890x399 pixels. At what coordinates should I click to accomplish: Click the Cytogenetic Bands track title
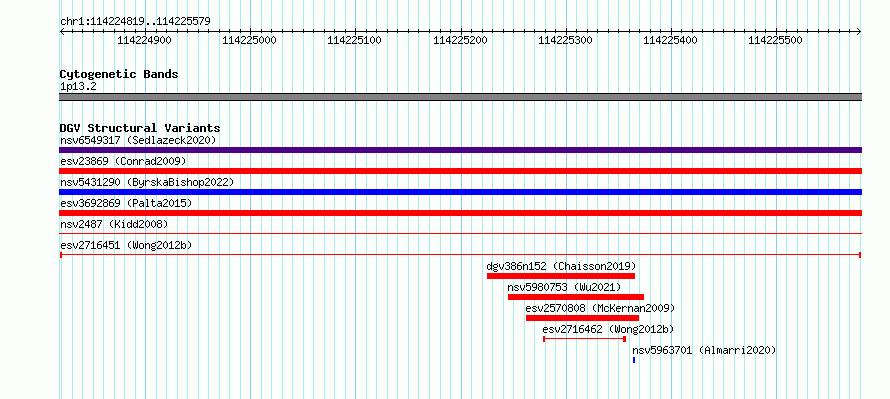(x=119, y=74)
